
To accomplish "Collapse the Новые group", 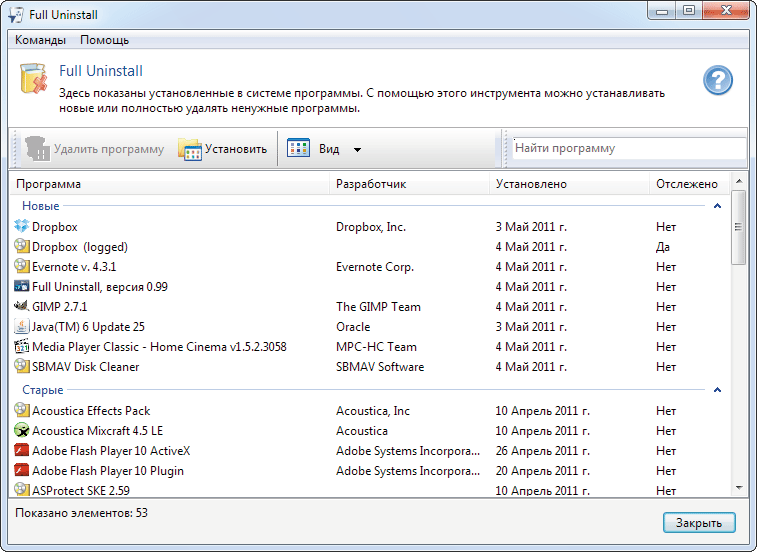I will (x=717, y=206).
